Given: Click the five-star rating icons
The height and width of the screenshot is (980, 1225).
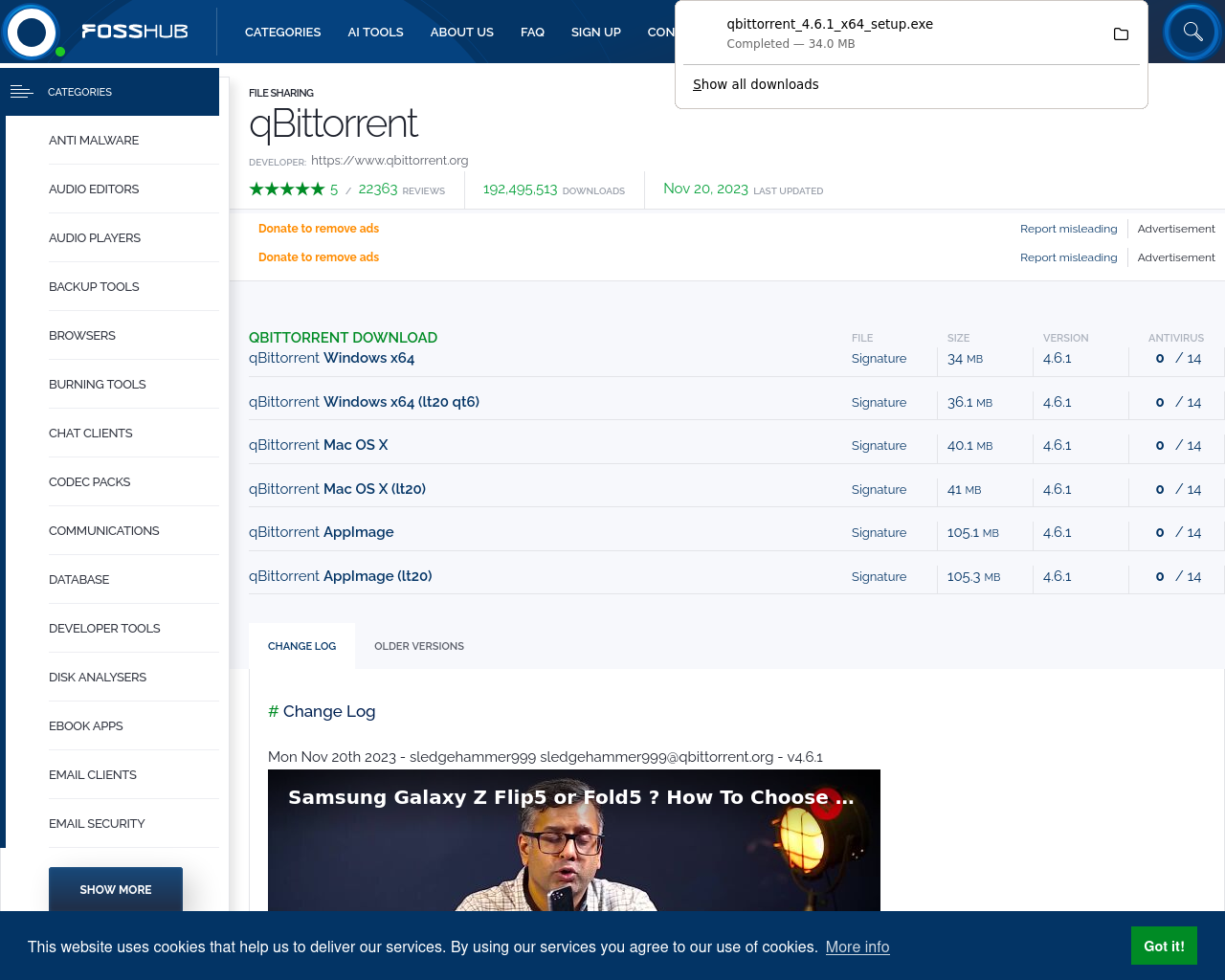Looking at the screenshot, I should 287,189.
